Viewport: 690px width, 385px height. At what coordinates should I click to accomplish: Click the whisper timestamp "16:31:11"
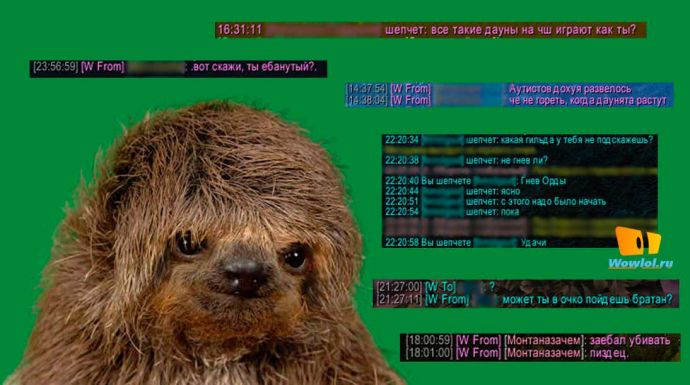239,29
